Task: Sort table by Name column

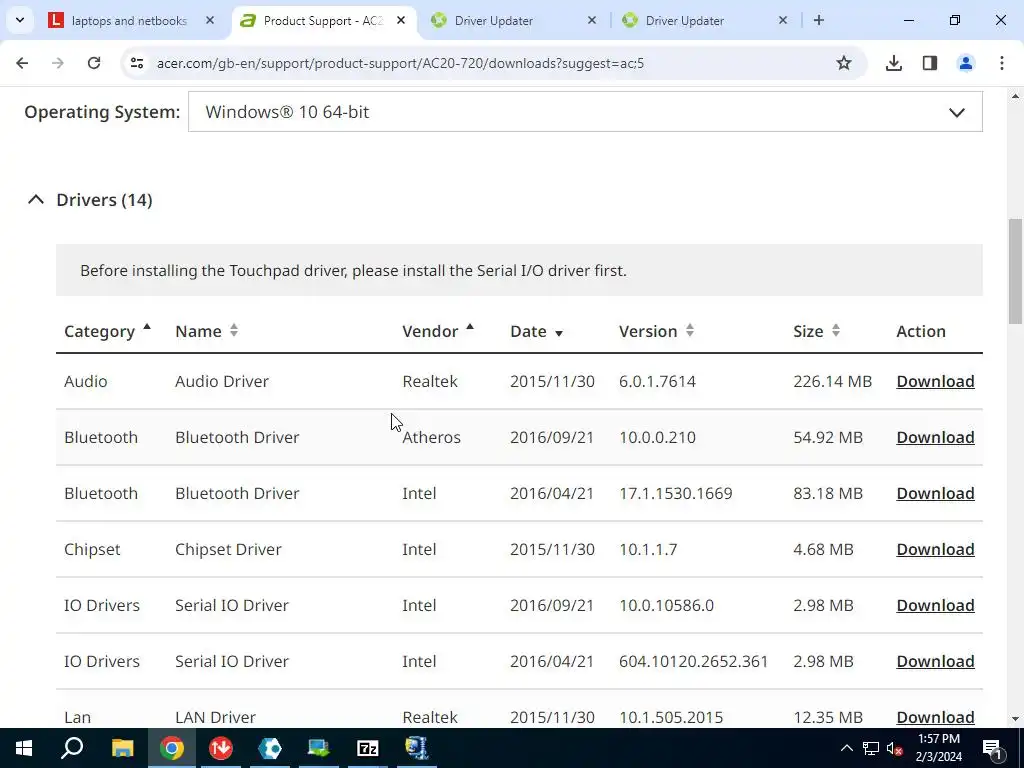Action: [206, 331]
